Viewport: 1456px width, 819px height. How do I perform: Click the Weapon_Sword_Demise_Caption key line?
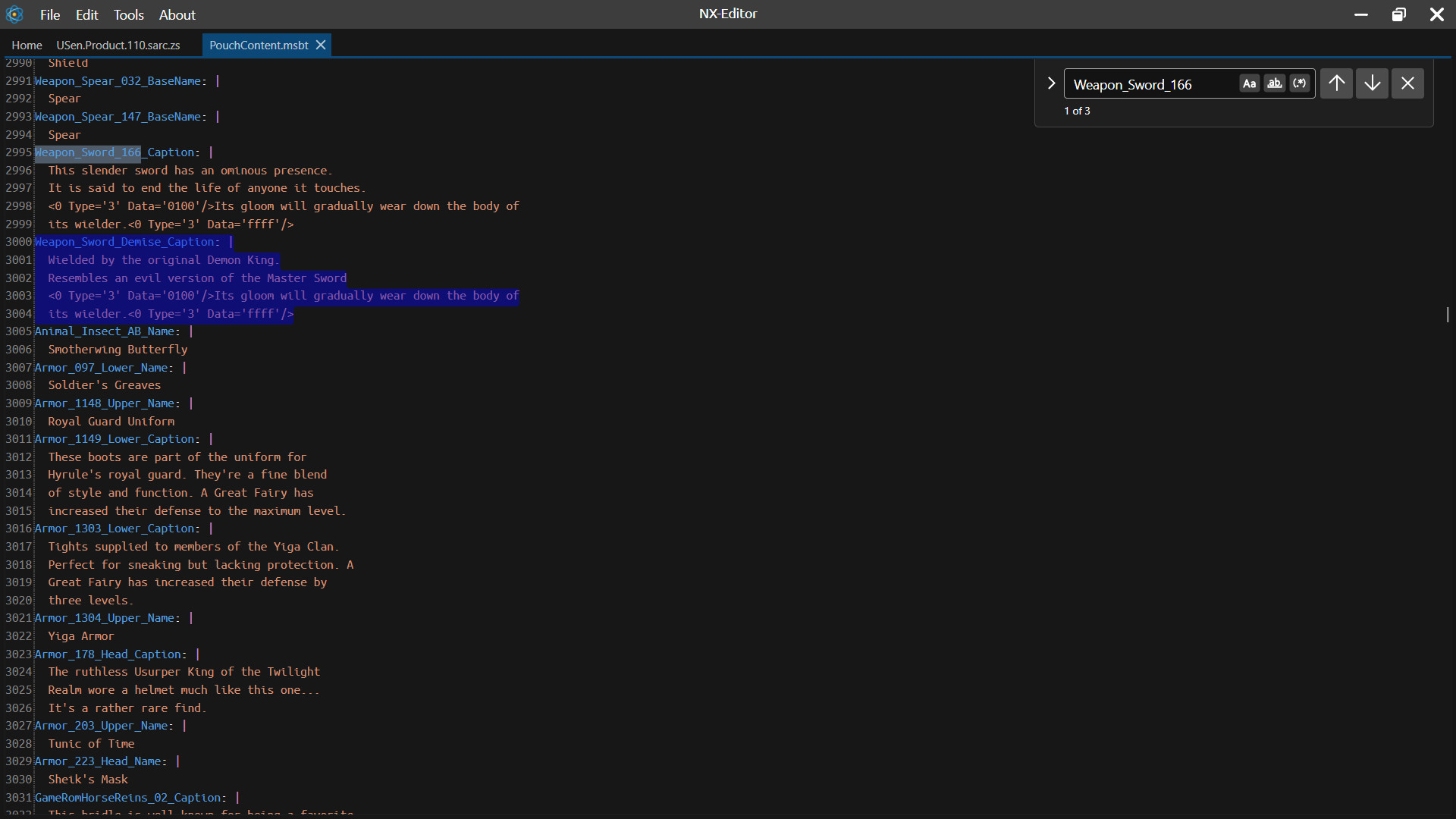[x=127, y=242]
